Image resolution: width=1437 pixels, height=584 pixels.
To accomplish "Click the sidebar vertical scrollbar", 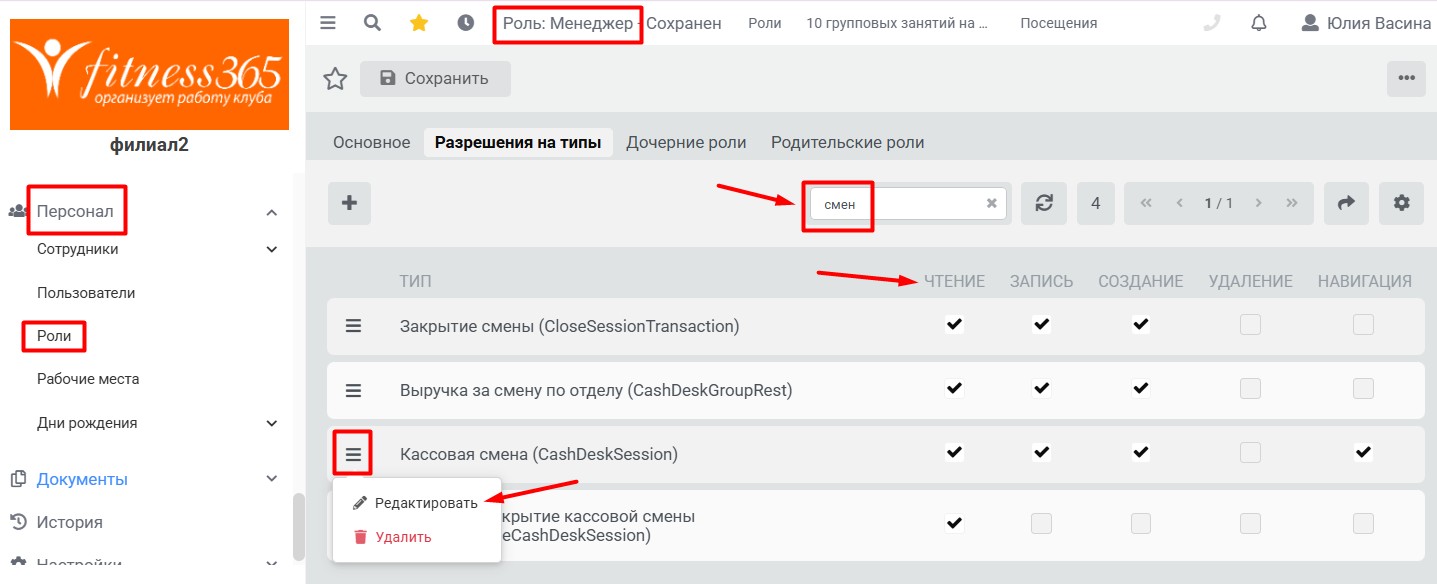I will pos(298,528).
